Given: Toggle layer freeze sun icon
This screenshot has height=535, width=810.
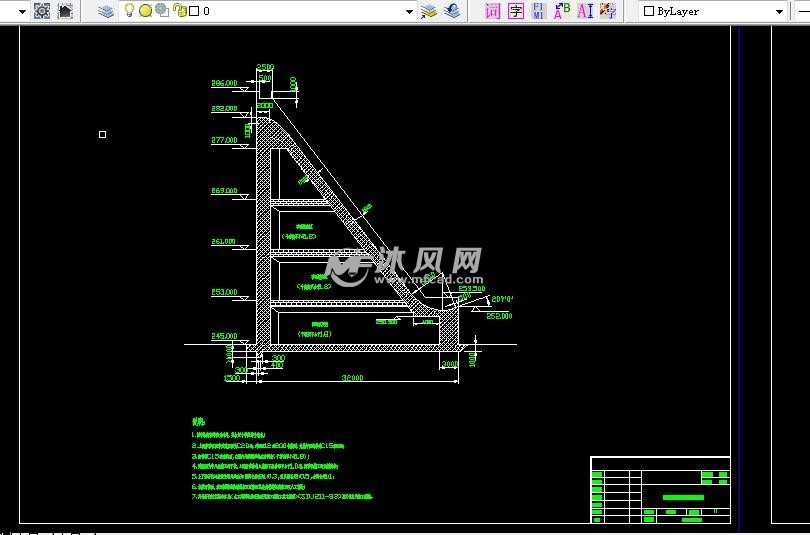Looking at the screenshot, I should [145, 11].
